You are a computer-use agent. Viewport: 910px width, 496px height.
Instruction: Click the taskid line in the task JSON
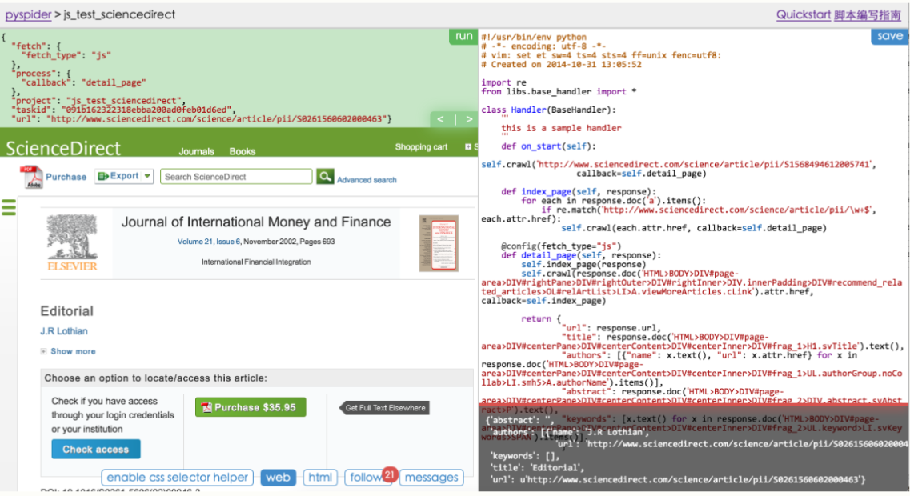click(x=122, y=110)
